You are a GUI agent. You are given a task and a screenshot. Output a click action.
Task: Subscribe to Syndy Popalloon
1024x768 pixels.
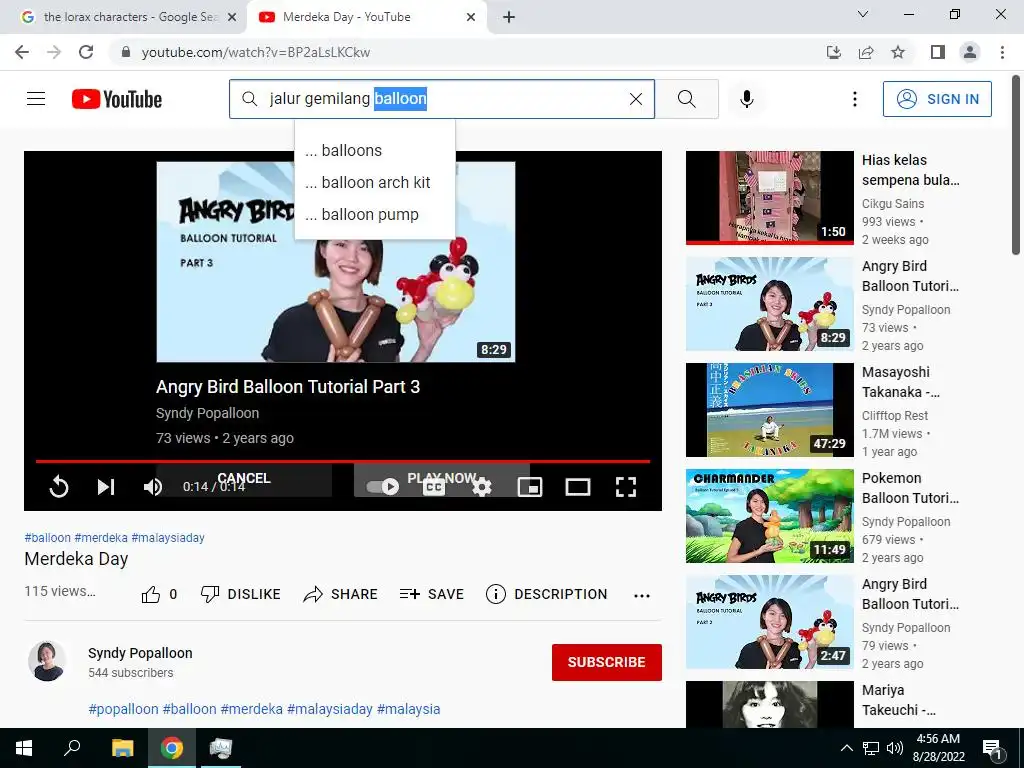(x=607, y=662)
